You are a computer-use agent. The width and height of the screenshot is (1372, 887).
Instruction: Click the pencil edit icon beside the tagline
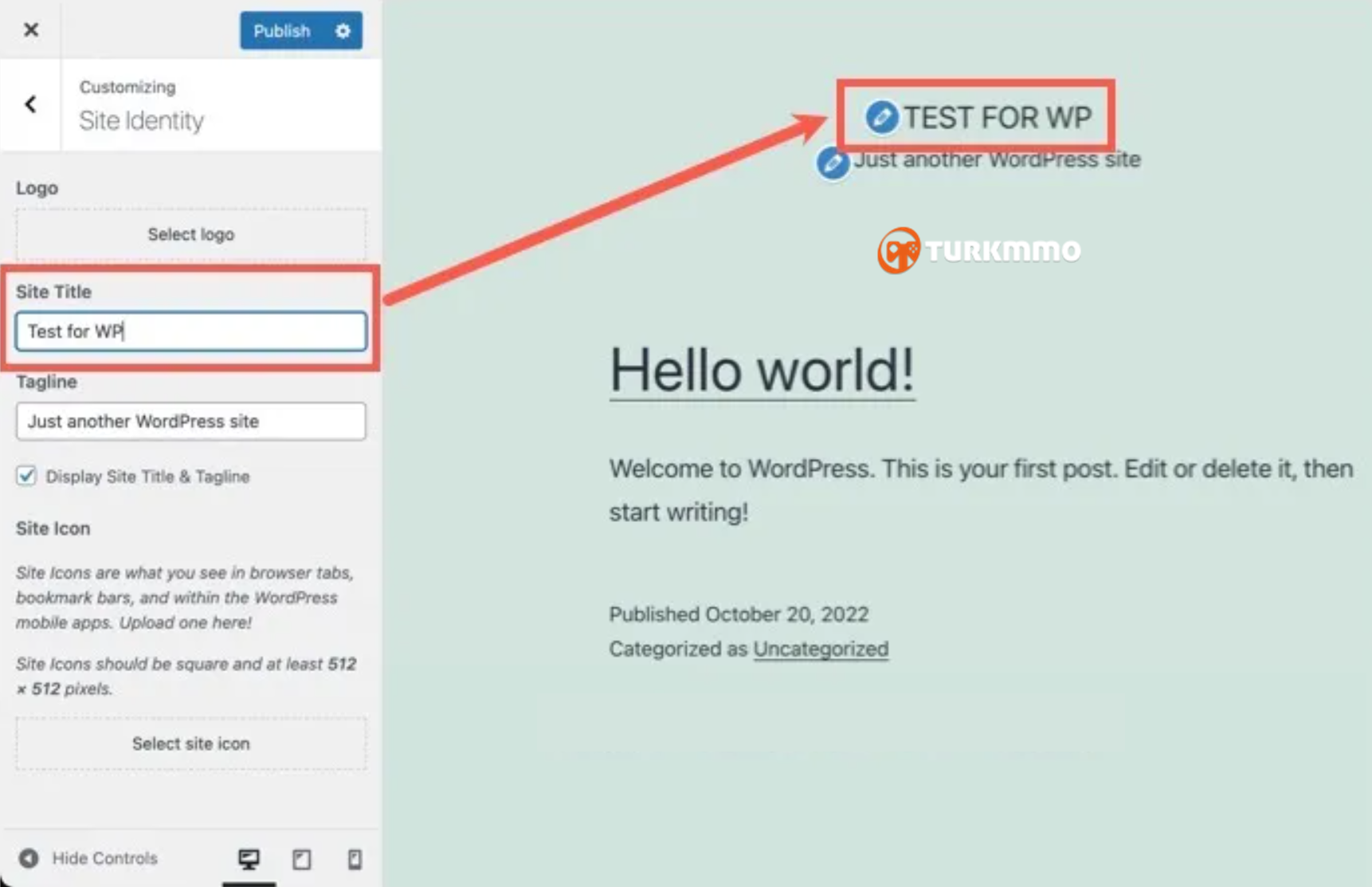tap(833, 163)
